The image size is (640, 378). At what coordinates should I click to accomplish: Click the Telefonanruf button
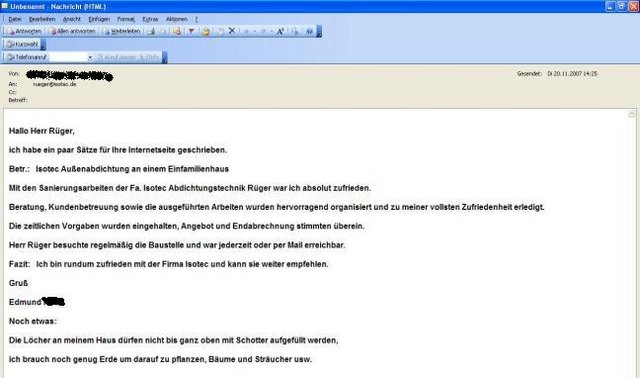coord(27,57)
